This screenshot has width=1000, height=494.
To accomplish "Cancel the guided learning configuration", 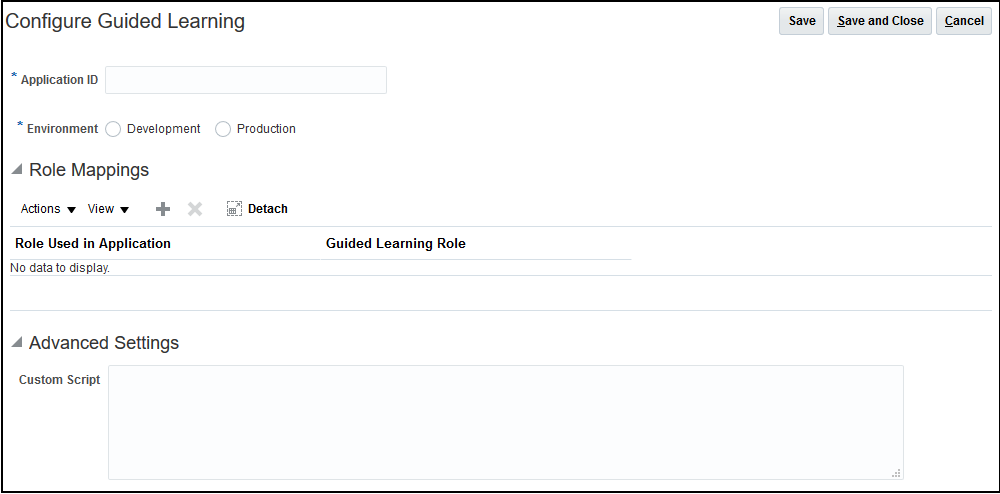I will (x=964, y=21).
